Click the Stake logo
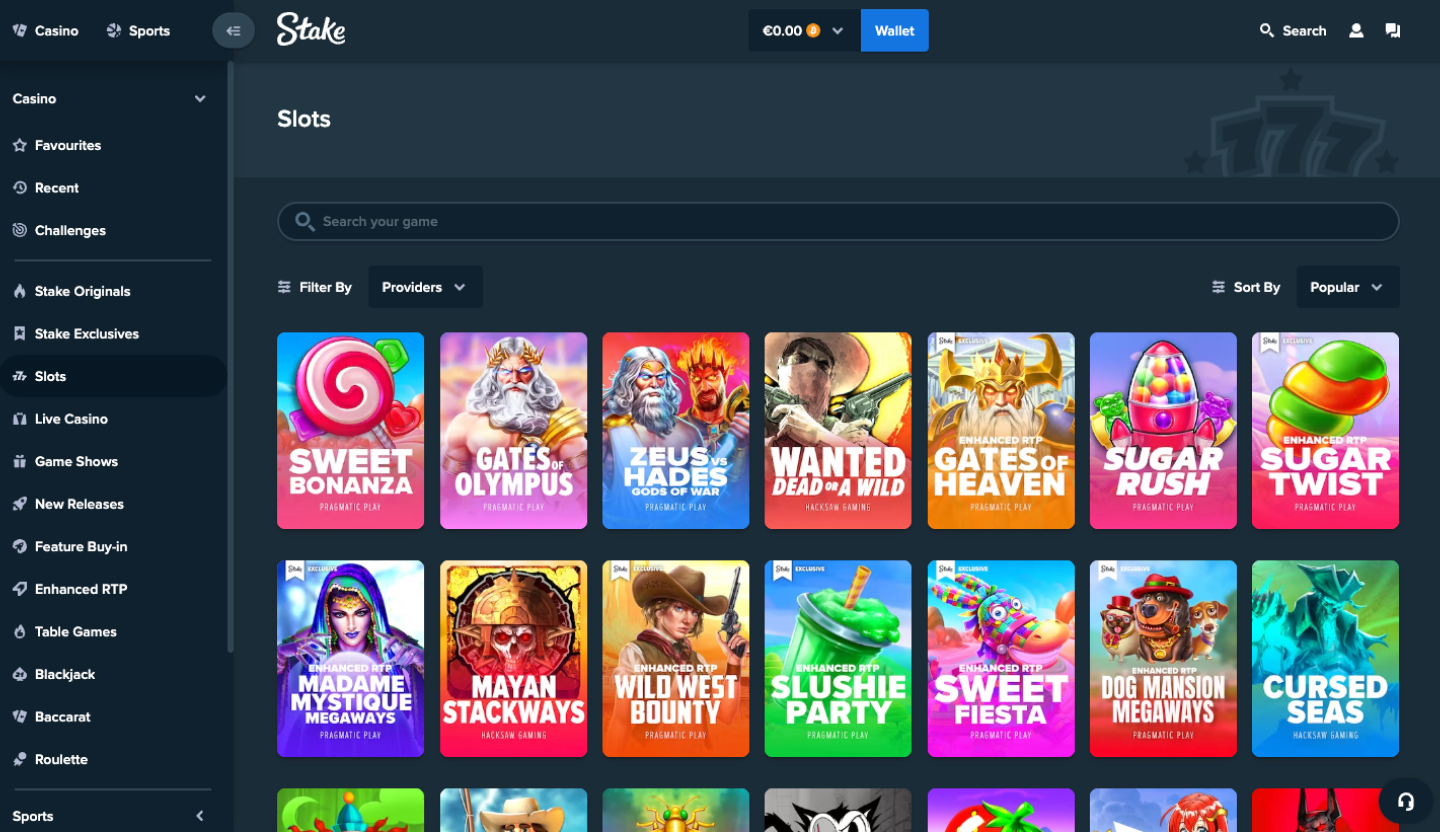 pos(310,30)
